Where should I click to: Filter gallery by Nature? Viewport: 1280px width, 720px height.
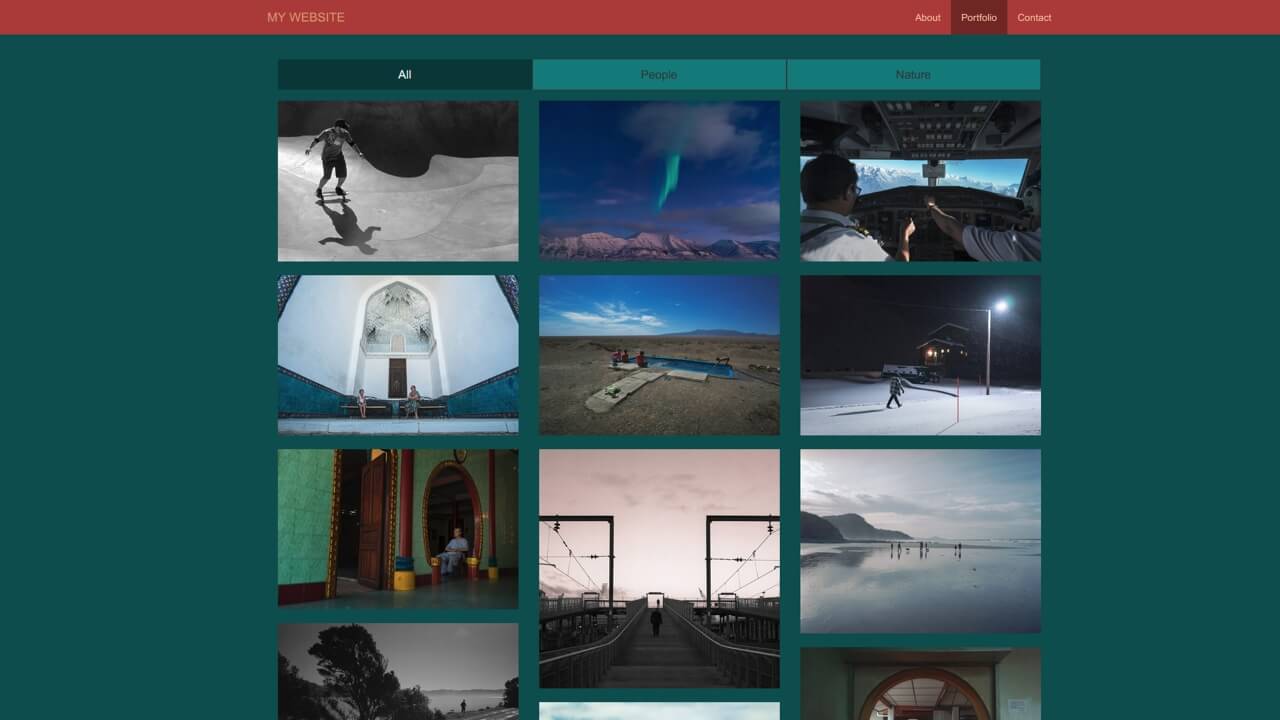tap(913, 74)
